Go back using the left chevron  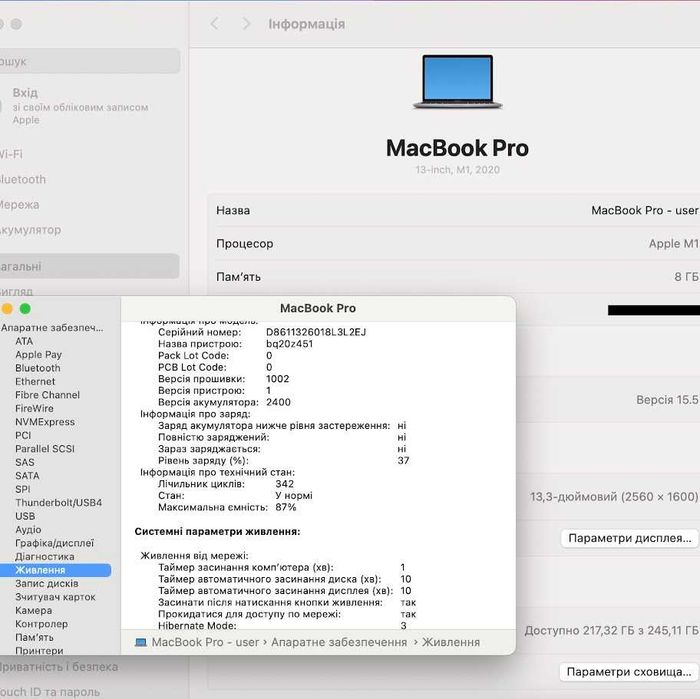215,24
